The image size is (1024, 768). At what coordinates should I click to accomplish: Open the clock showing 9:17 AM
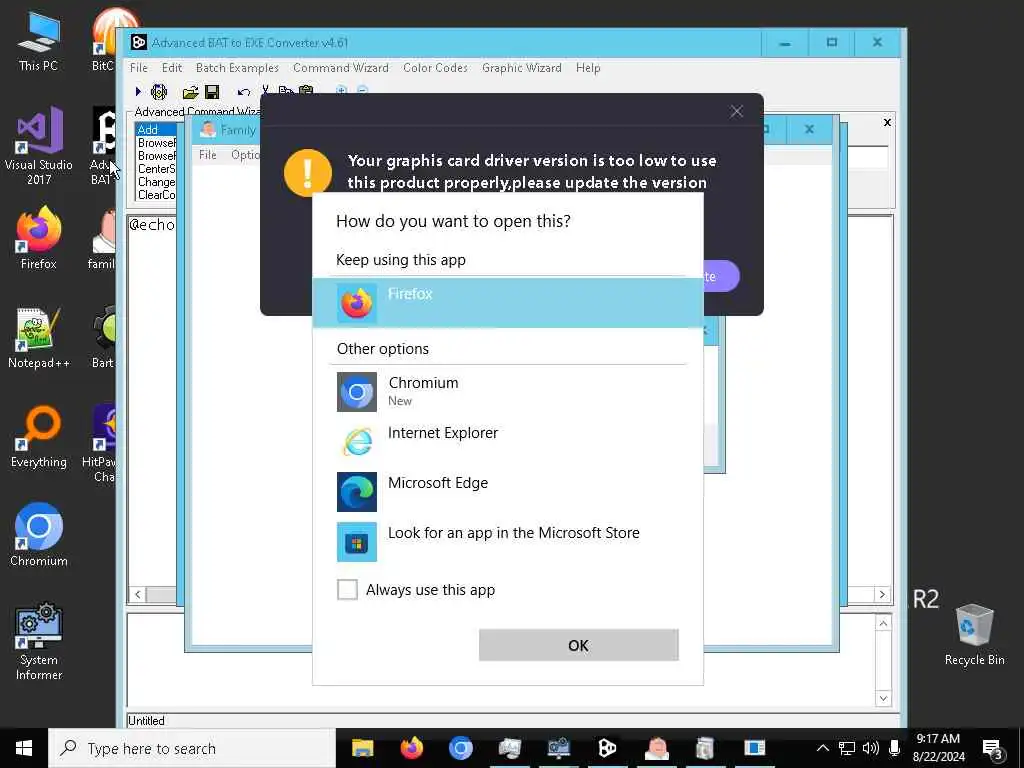pos(938,748)
